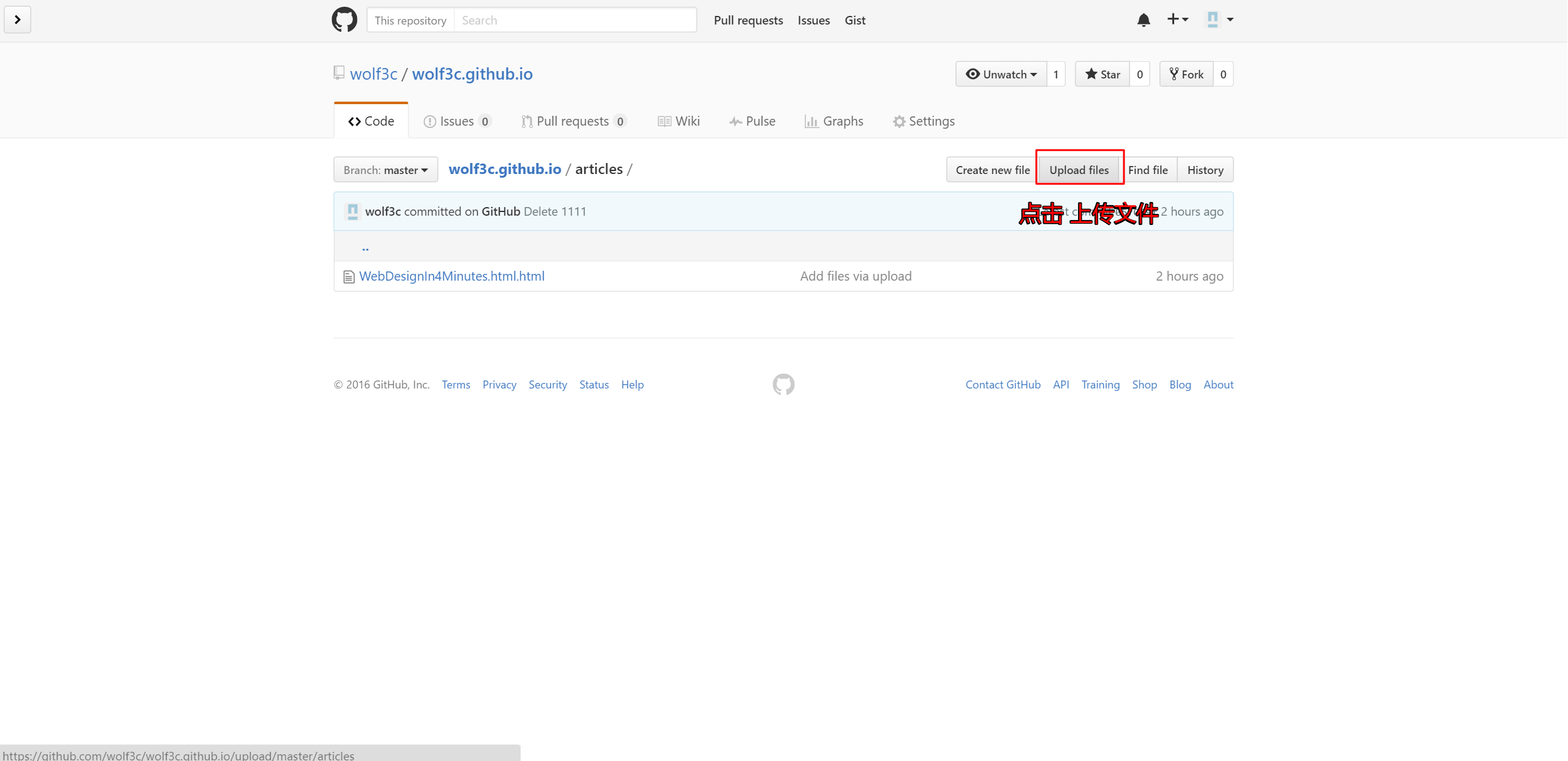Click the GitHub Octocat logo in header
This screenshot has width=1568, height=761.
[x=344, y=20]
